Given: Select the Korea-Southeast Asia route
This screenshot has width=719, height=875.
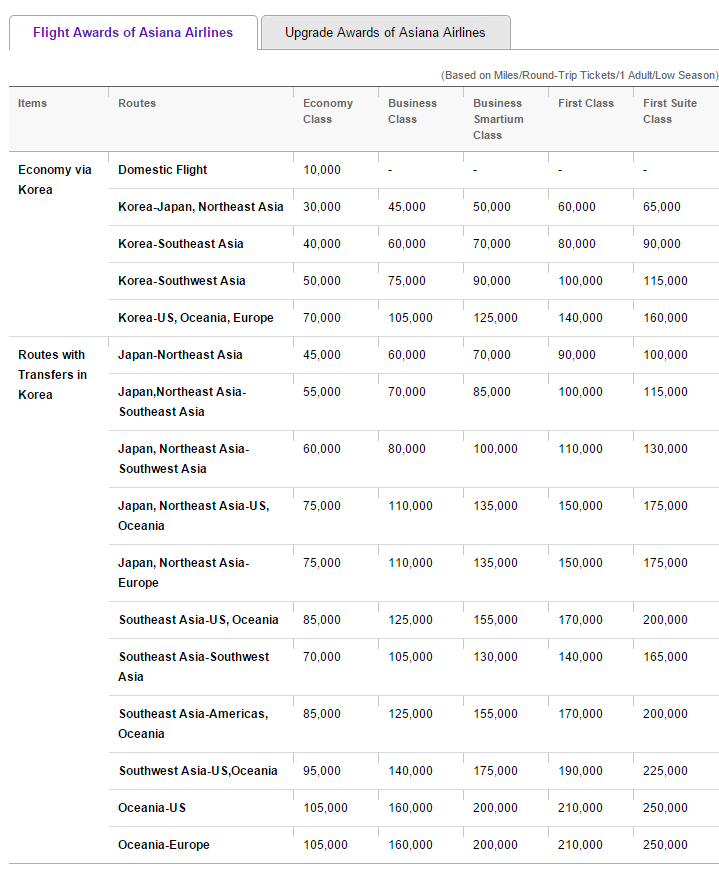Looking at the screenshot, I should click(x=180, y=244).
